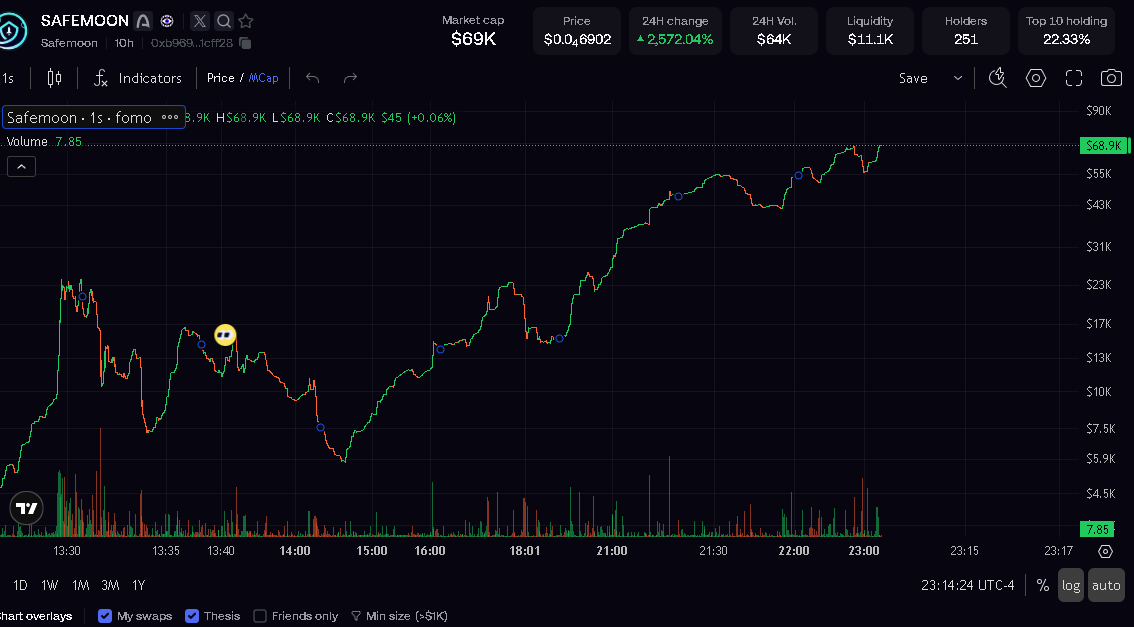Click the arch-shaped launchpad icon beside SAFEMOON
The image size is (1134, 627).
(x=144, y=21)
